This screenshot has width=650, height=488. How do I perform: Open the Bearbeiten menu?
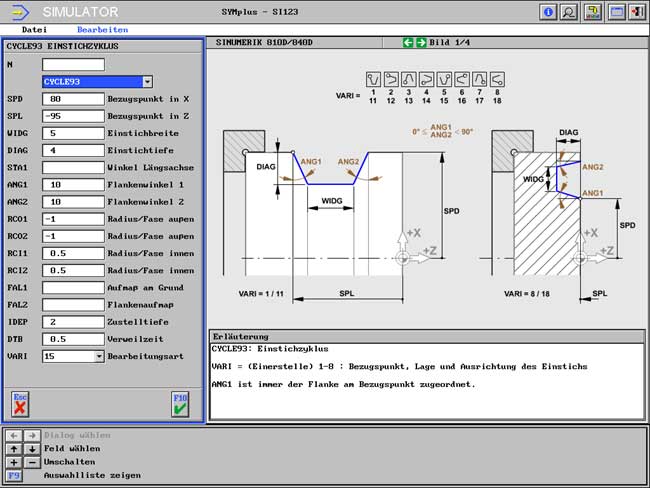coord(102,30)
